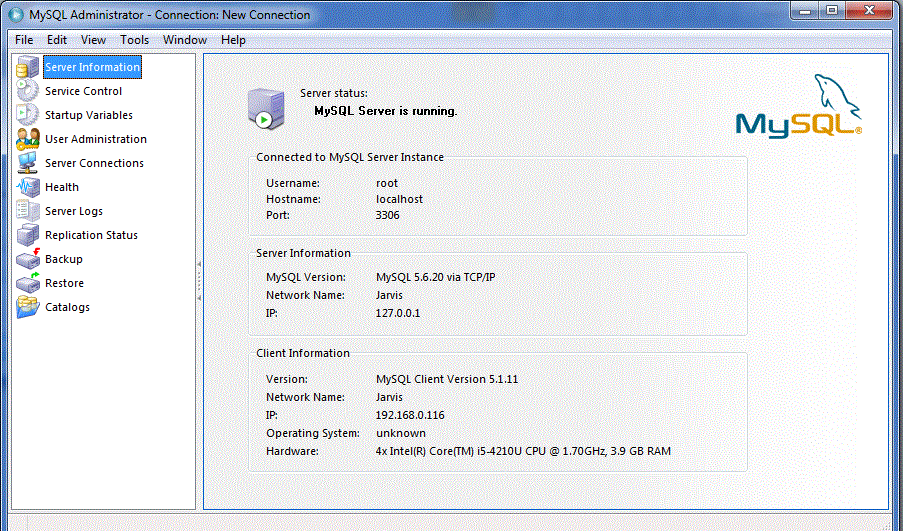Click the 'Connected to MySQL Server Instance' heading
This screenshot has height=531, width=903.
(350, 157)
